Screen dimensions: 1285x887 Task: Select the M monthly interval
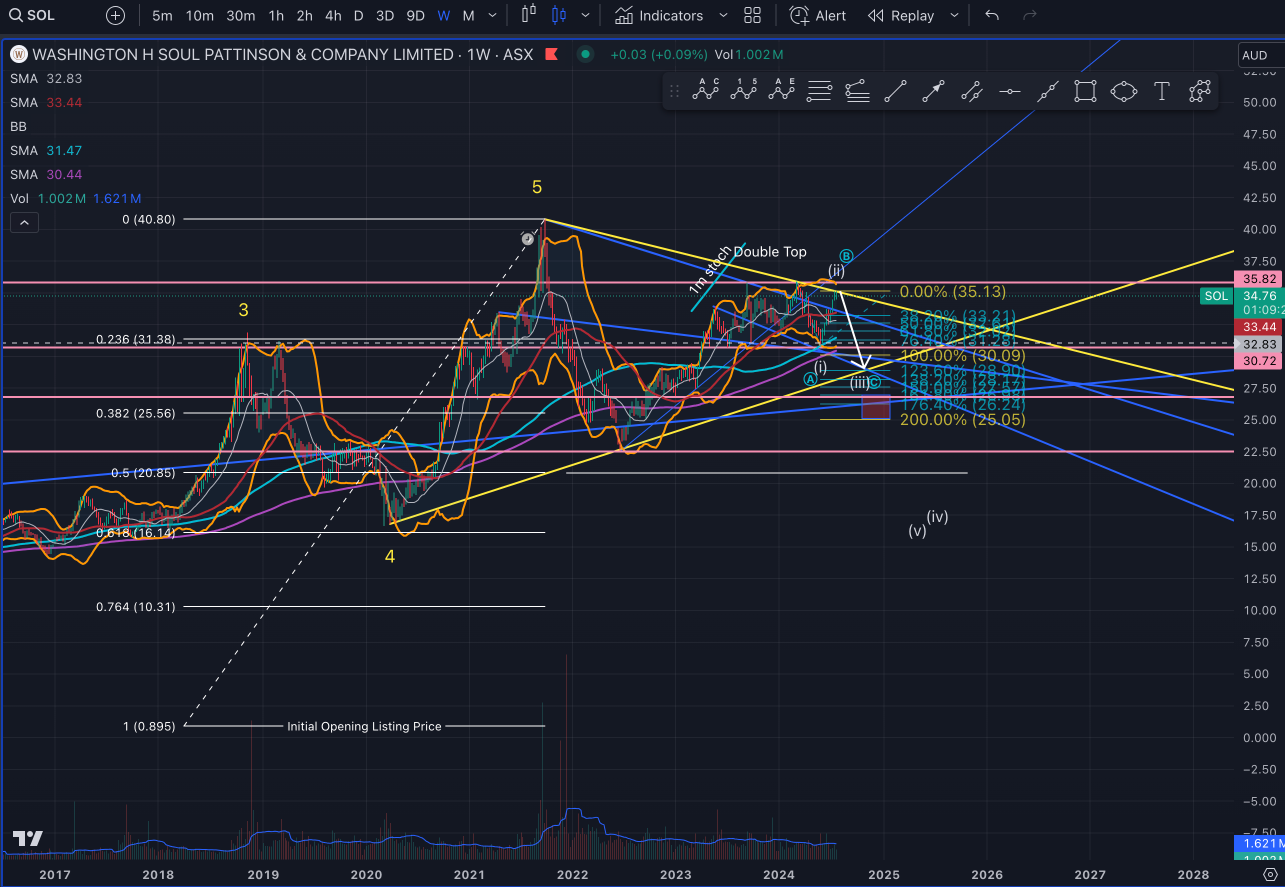click(468, 16)
